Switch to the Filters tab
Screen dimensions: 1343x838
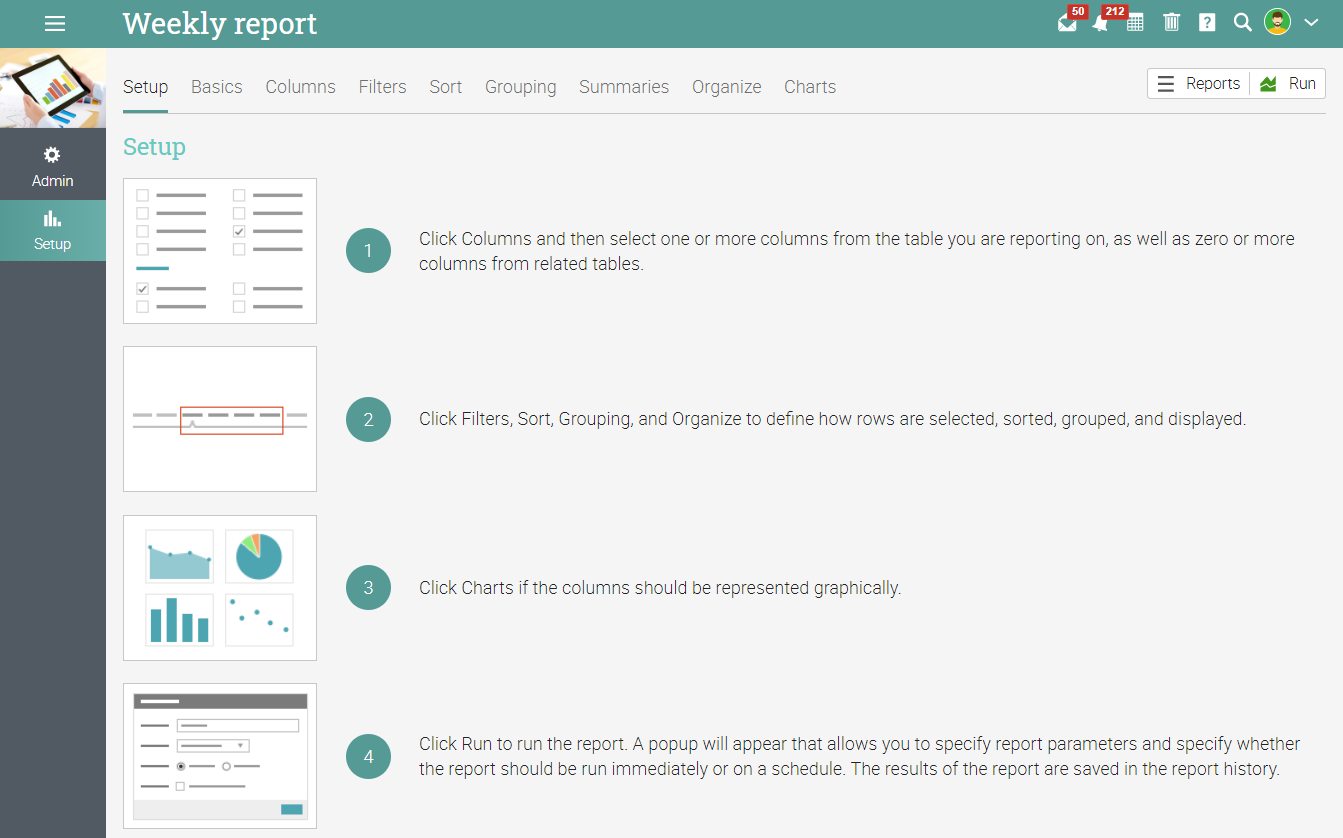click(382, 87)
